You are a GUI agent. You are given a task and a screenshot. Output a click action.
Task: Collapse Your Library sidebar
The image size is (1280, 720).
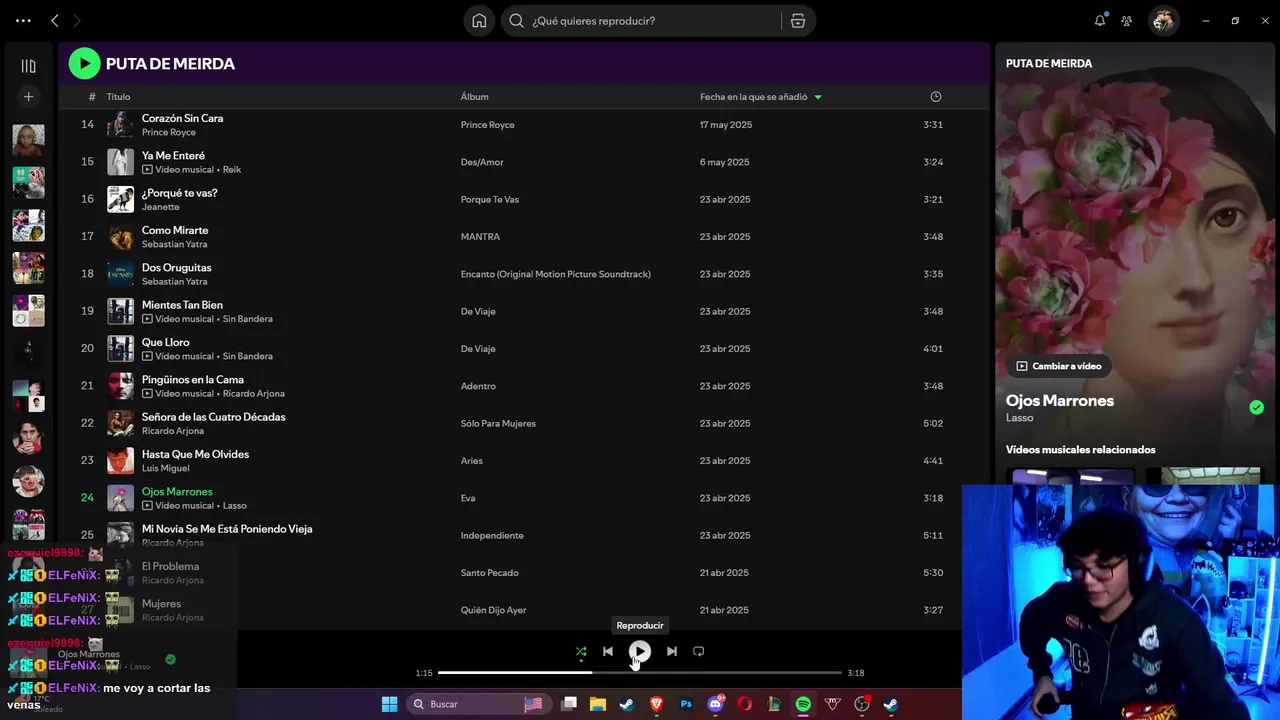tap(28, 66)
